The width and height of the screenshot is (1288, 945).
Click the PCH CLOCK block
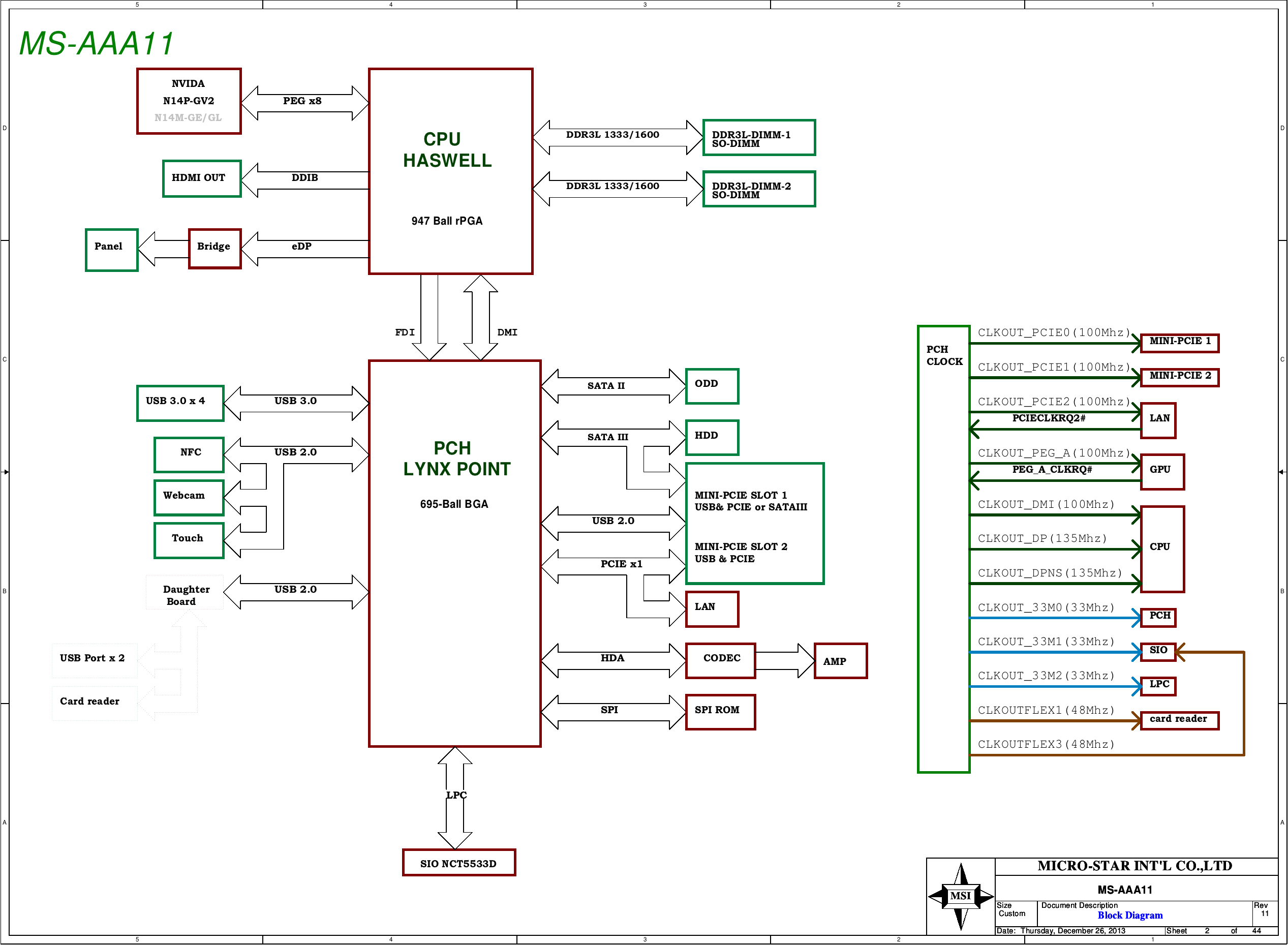point(944,549)
